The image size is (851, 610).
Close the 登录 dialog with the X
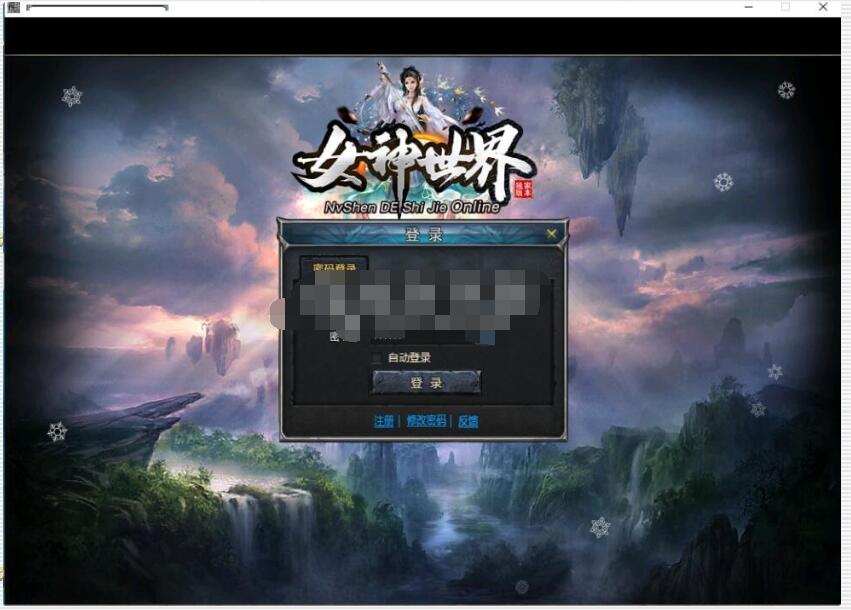[x=551, y=234]
